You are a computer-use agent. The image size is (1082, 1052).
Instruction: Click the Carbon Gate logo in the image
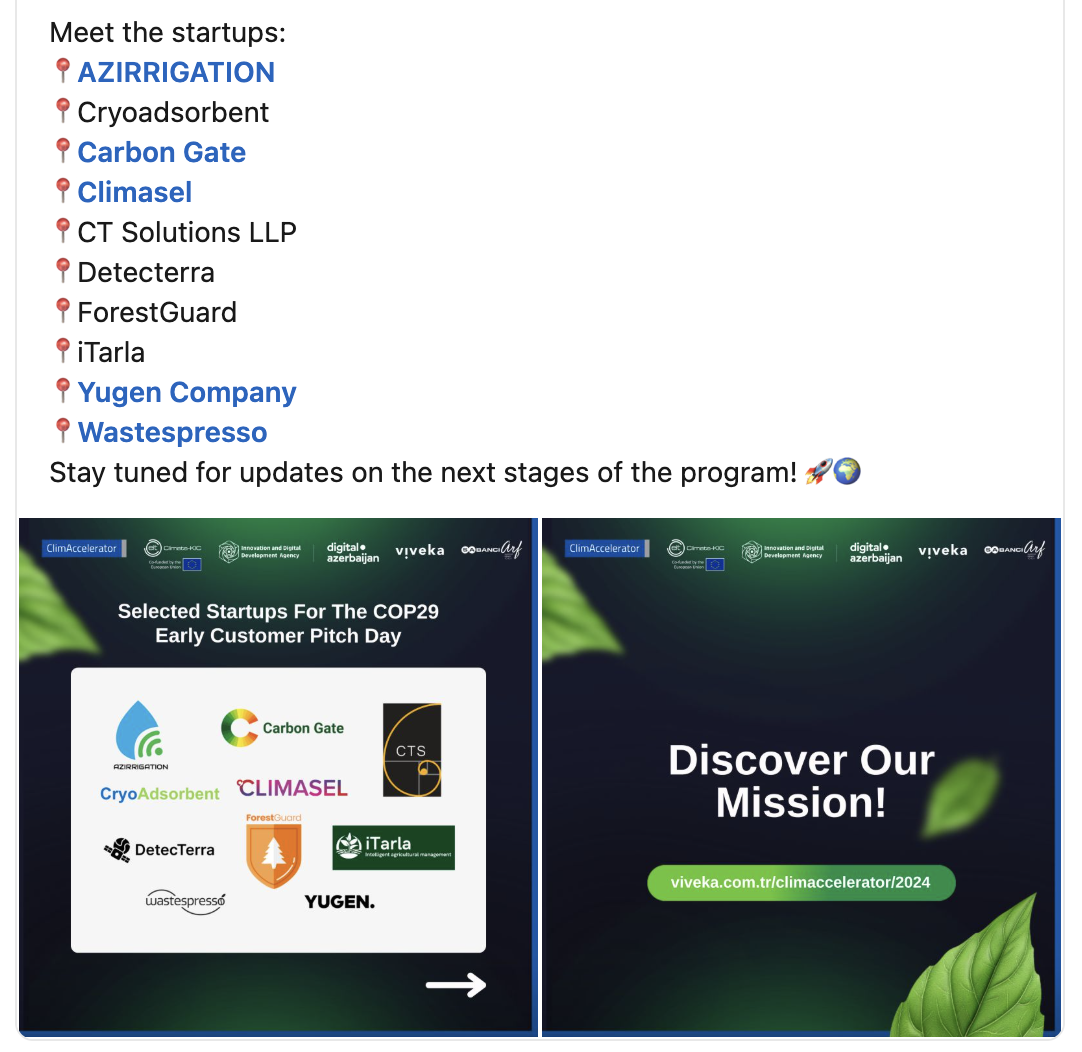(282, 728)
